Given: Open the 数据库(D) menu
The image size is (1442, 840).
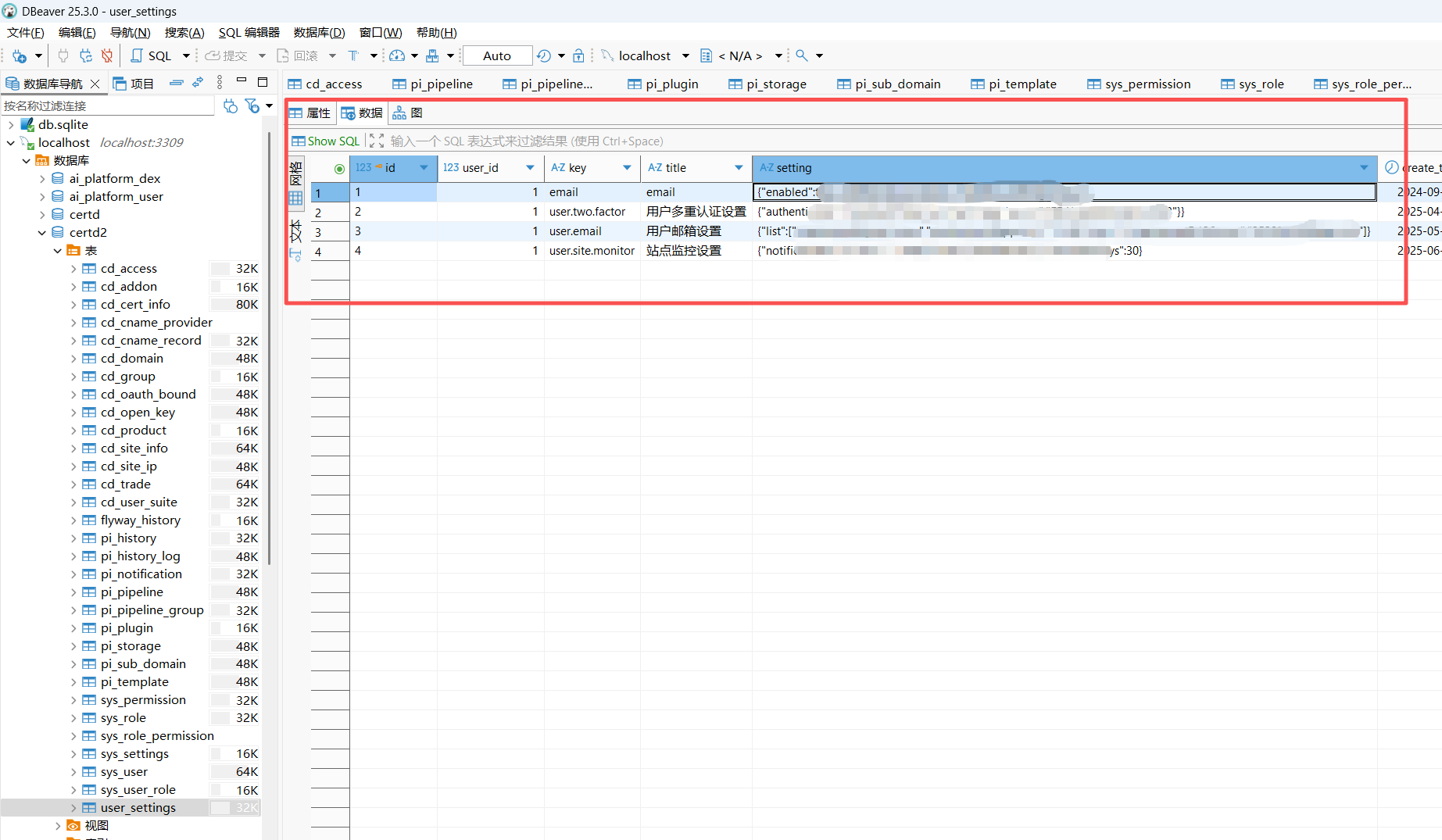Looking at the screenshot, I should point(319,33).
